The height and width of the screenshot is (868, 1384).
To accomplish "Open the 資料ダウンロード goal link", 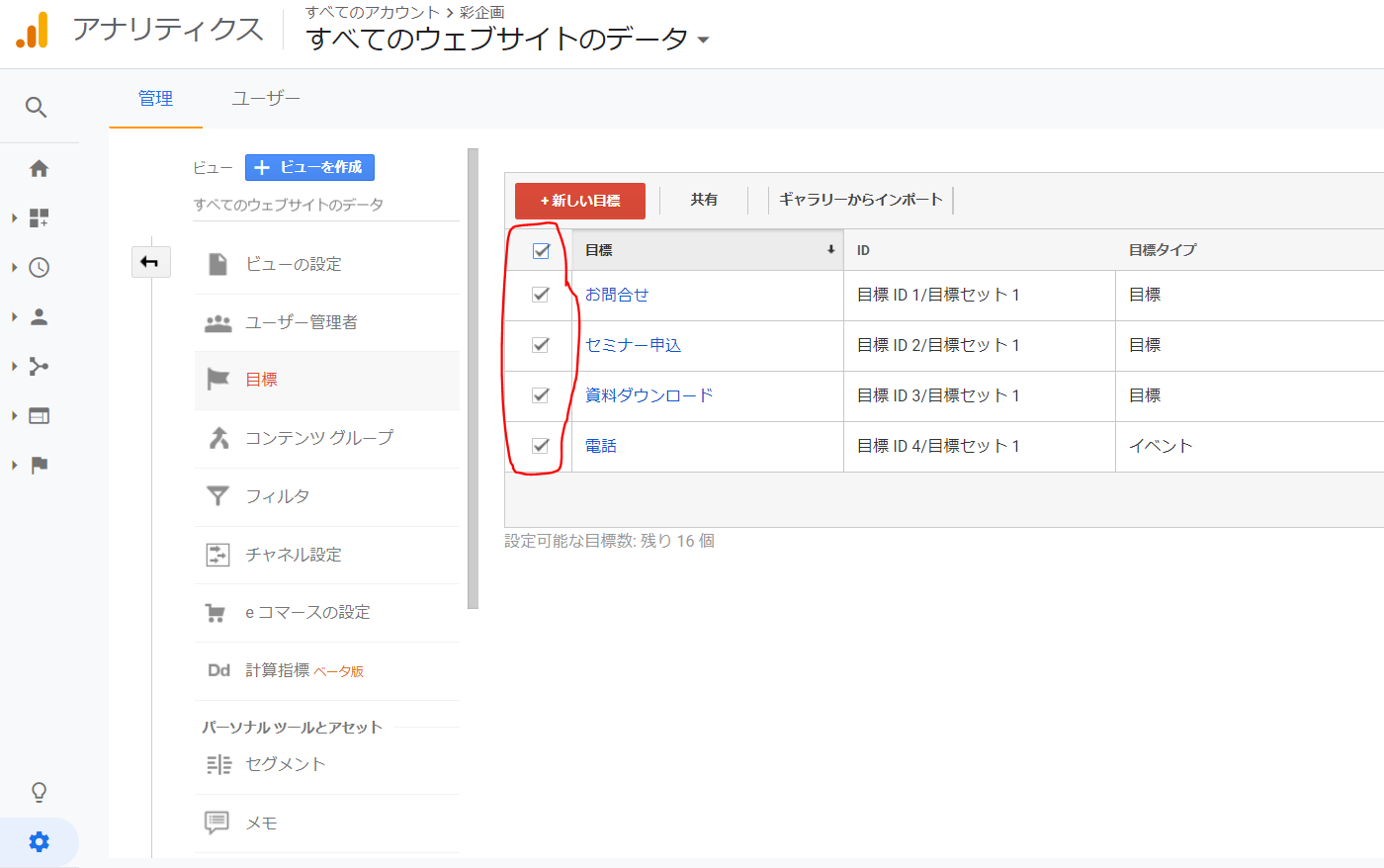I will pos(649,395).
